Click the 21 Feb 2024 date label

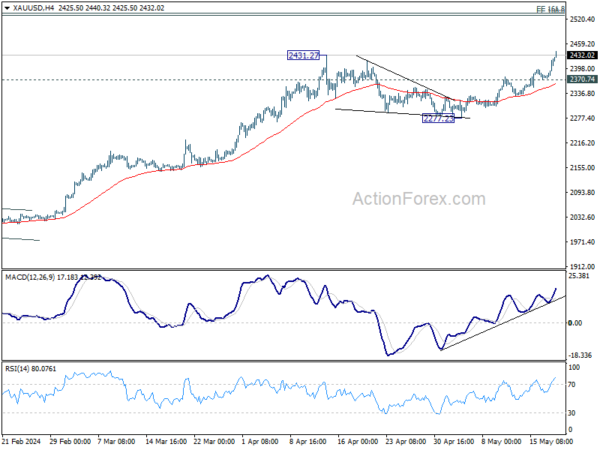[21, 442]
